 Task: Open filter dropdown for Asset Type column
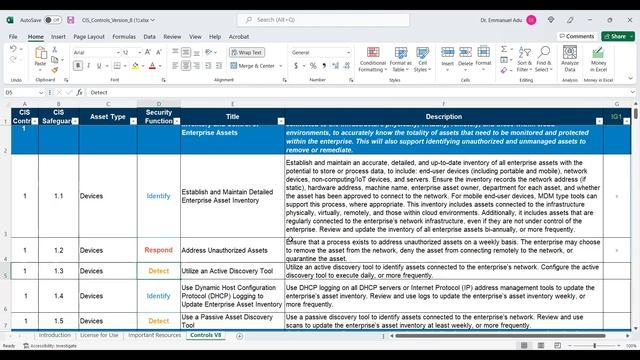point(133,121)
